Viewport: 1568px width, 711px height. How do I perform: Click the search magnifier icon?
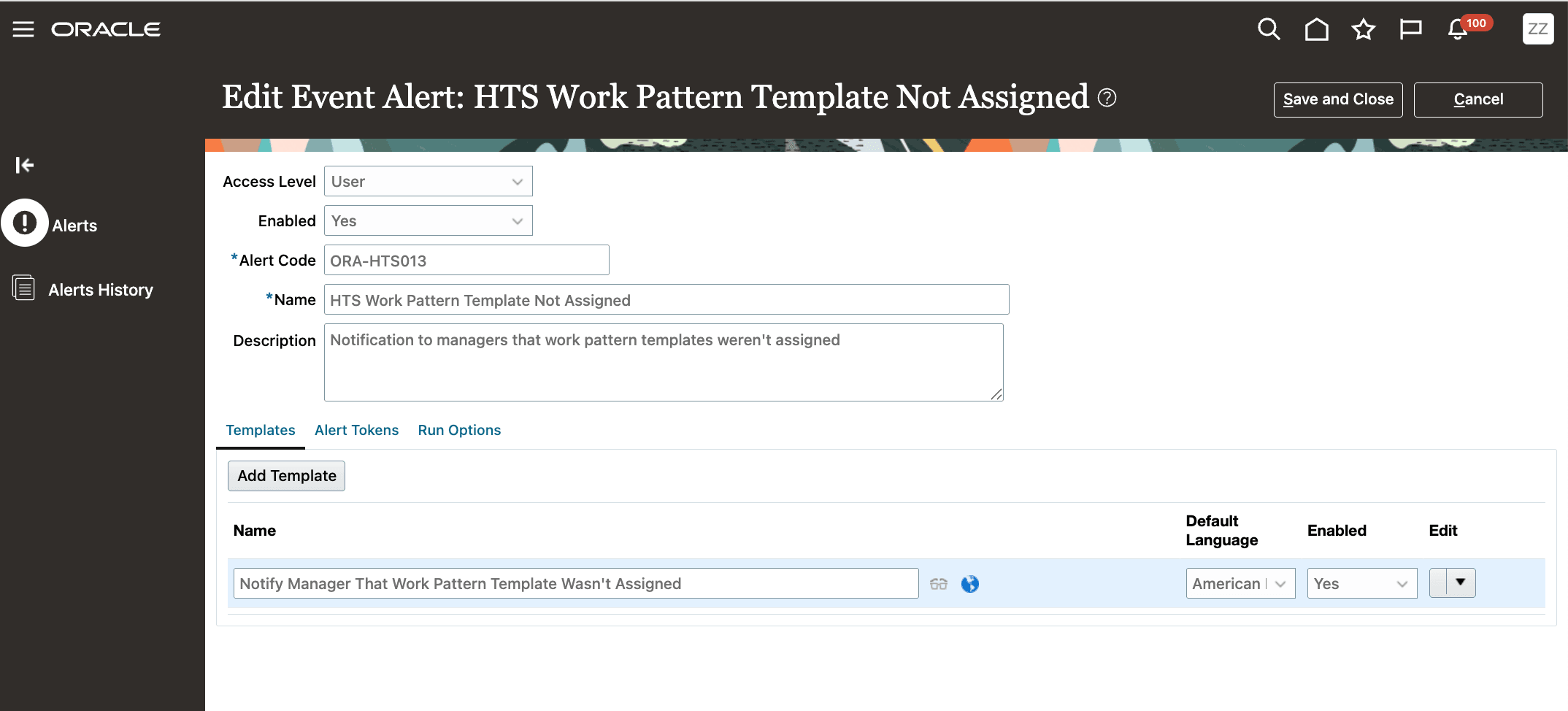[1268, 29]
